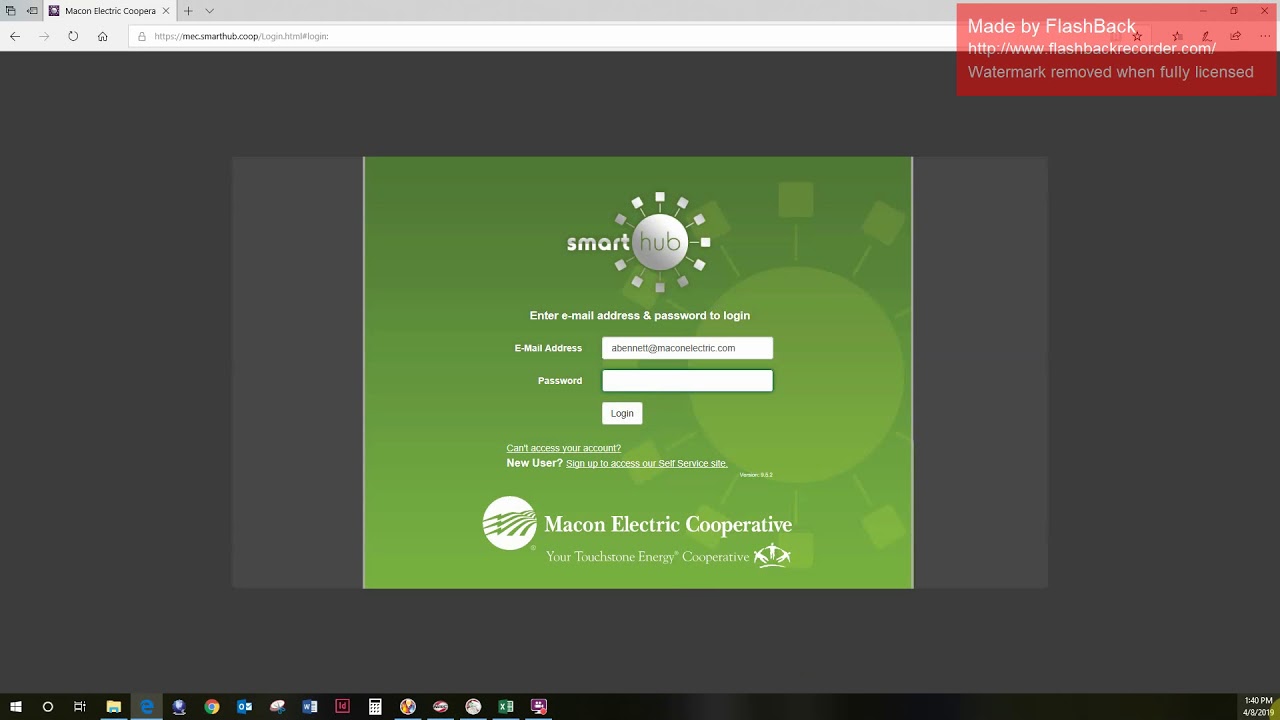
Task: Open Calculator from the taskbar
Action: click(375, 707)
